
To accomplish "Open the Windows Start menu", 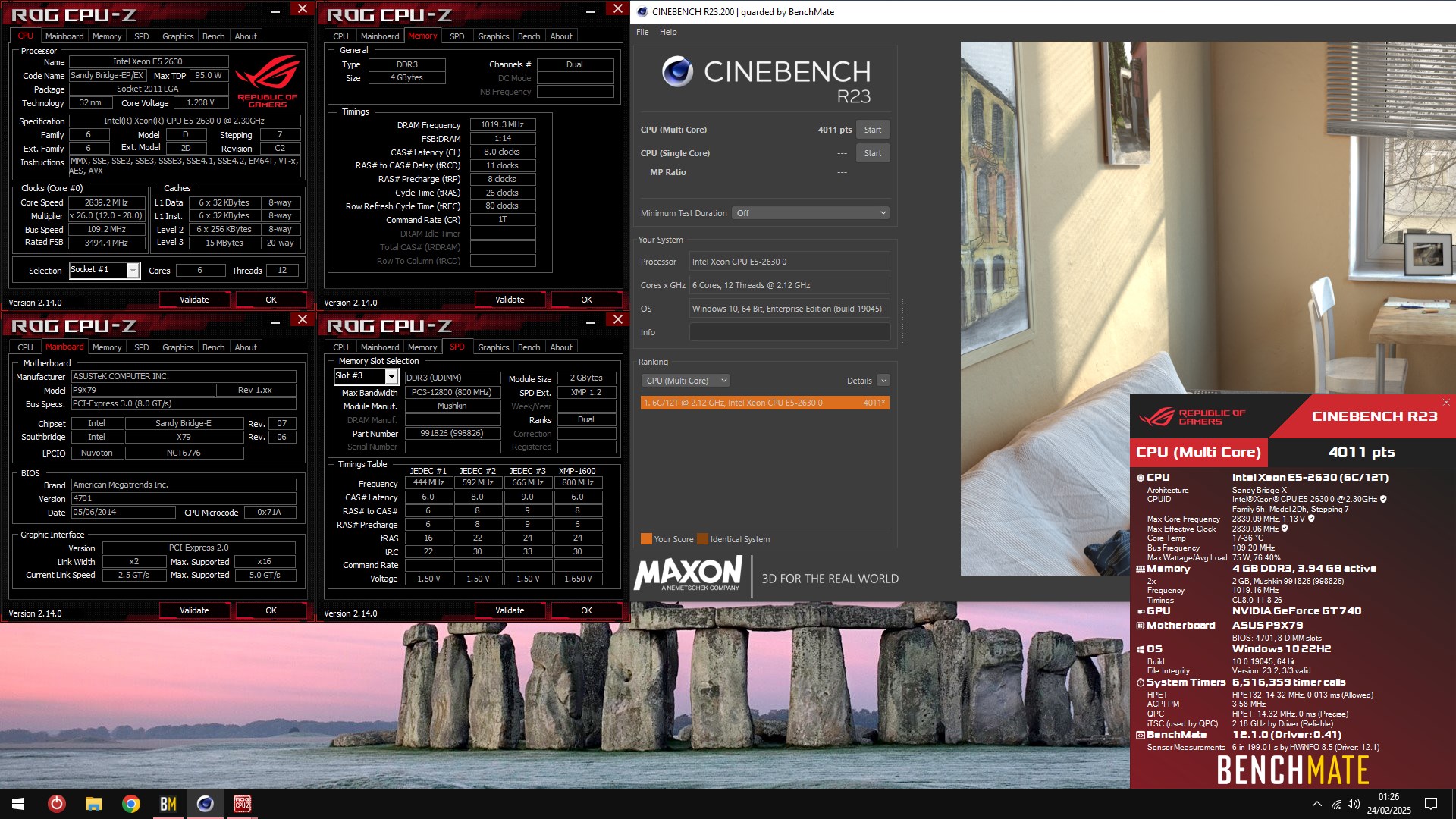I will [x=18, y=804].
